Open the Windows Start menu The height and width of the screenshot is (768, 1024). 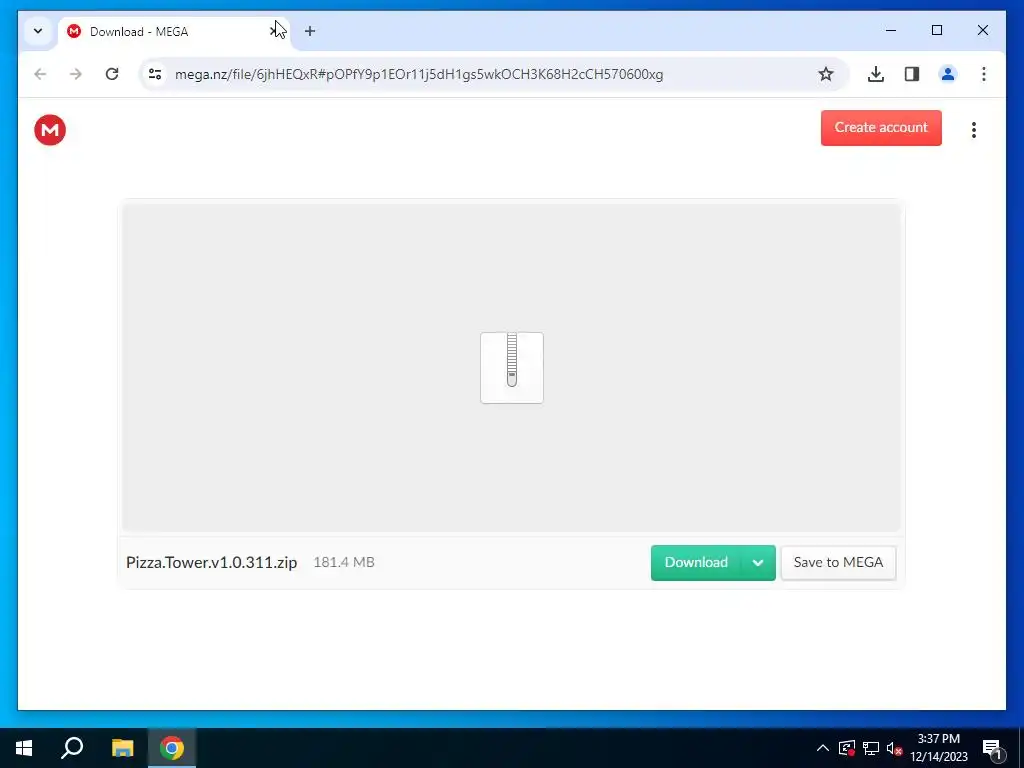24,748
